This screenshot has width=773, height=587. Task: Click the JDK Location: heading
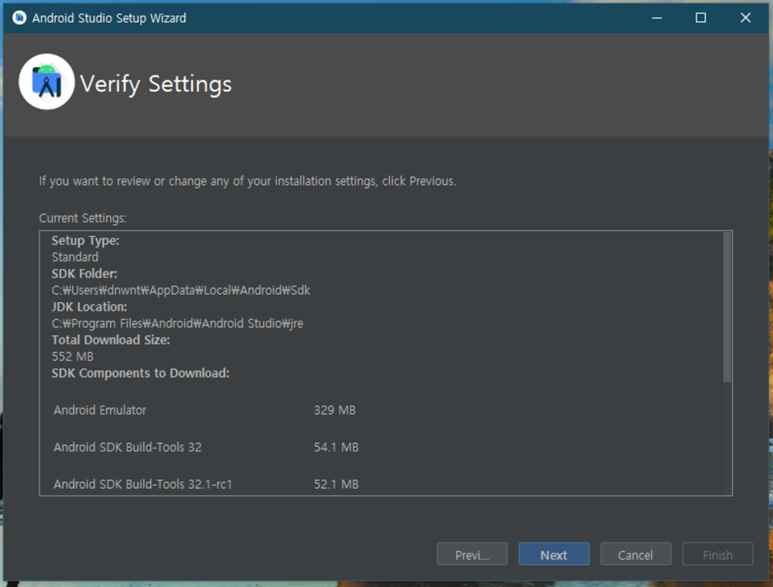[x=89, y=307]
